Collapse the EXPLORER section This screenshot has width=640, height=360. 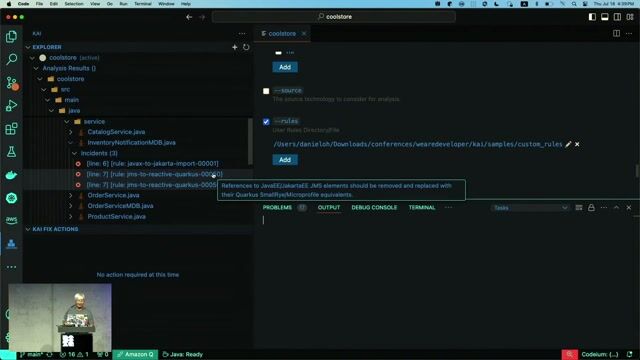click(x=28, y=47)
